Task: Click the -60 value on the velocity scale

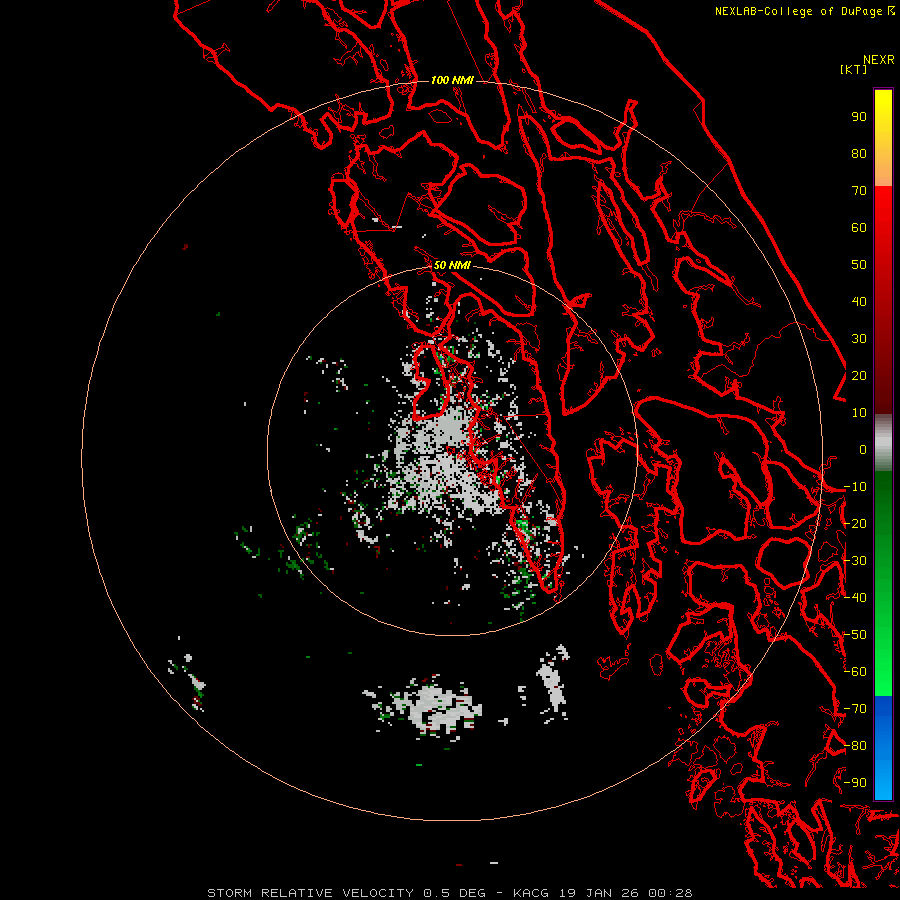Action: (x=856, y=672)
